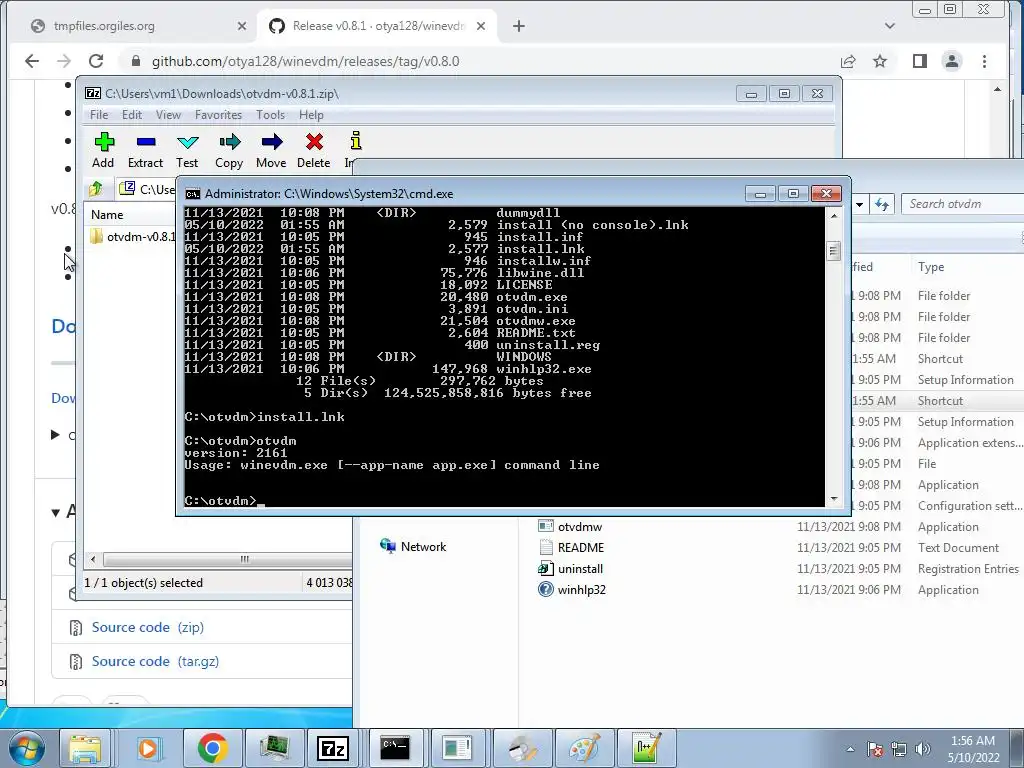Close the Release v0.8.1 GitHub tab
This screenshot has width=1024, height=768.
click(x=481, y=26)
